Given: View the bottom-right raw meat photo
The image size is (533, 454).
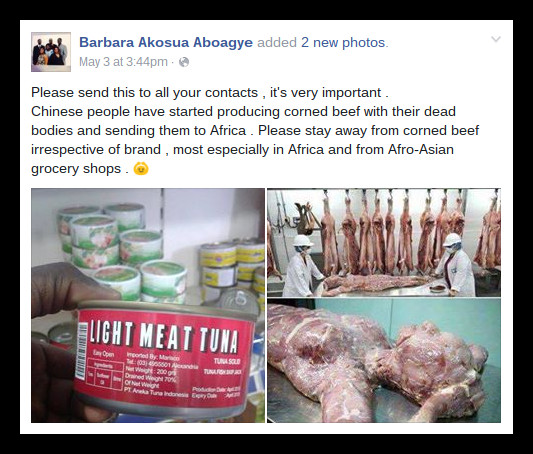Looking at the screenshot, I should coord(384,361).
